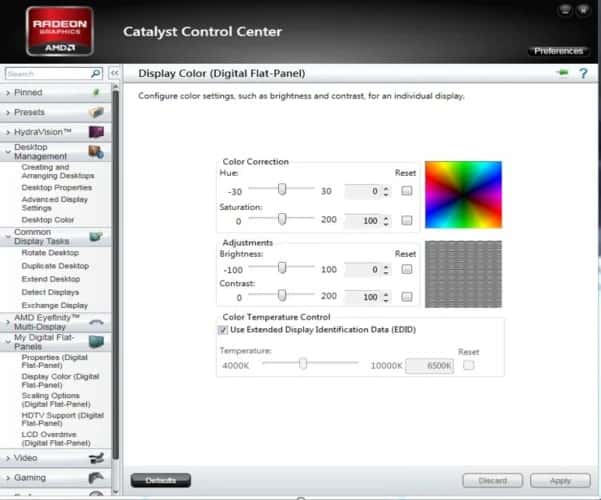Reset Temperature using its reset icon

[x=468, y=365]
